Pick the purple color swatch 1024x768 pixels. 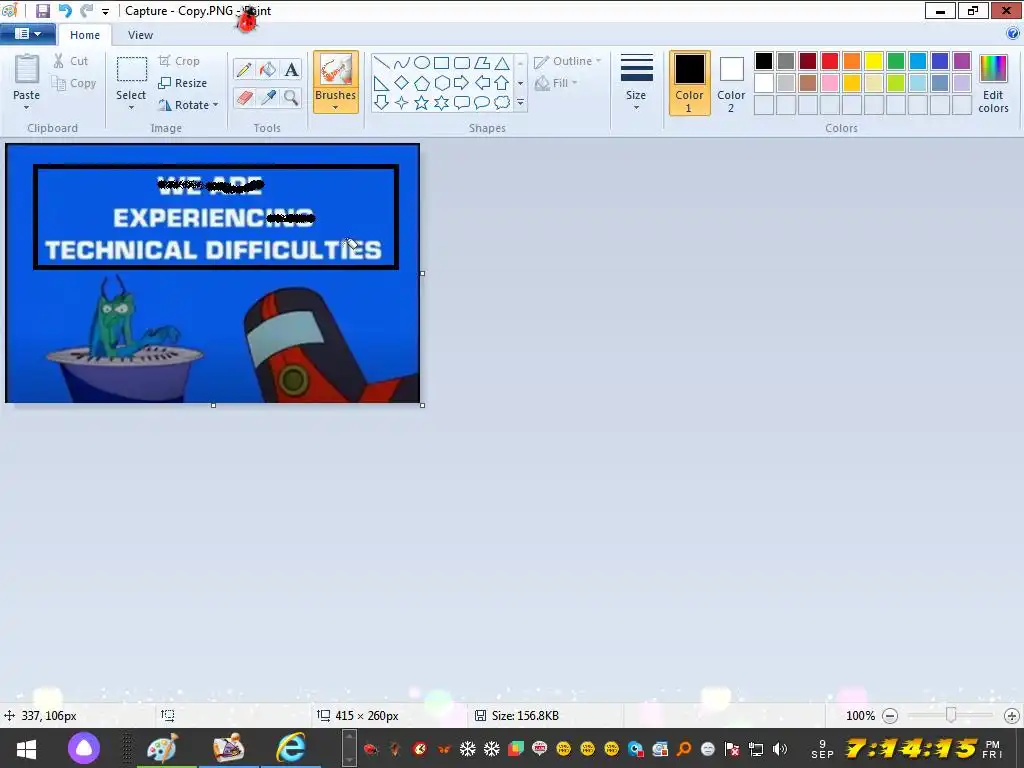coord(962,61)
